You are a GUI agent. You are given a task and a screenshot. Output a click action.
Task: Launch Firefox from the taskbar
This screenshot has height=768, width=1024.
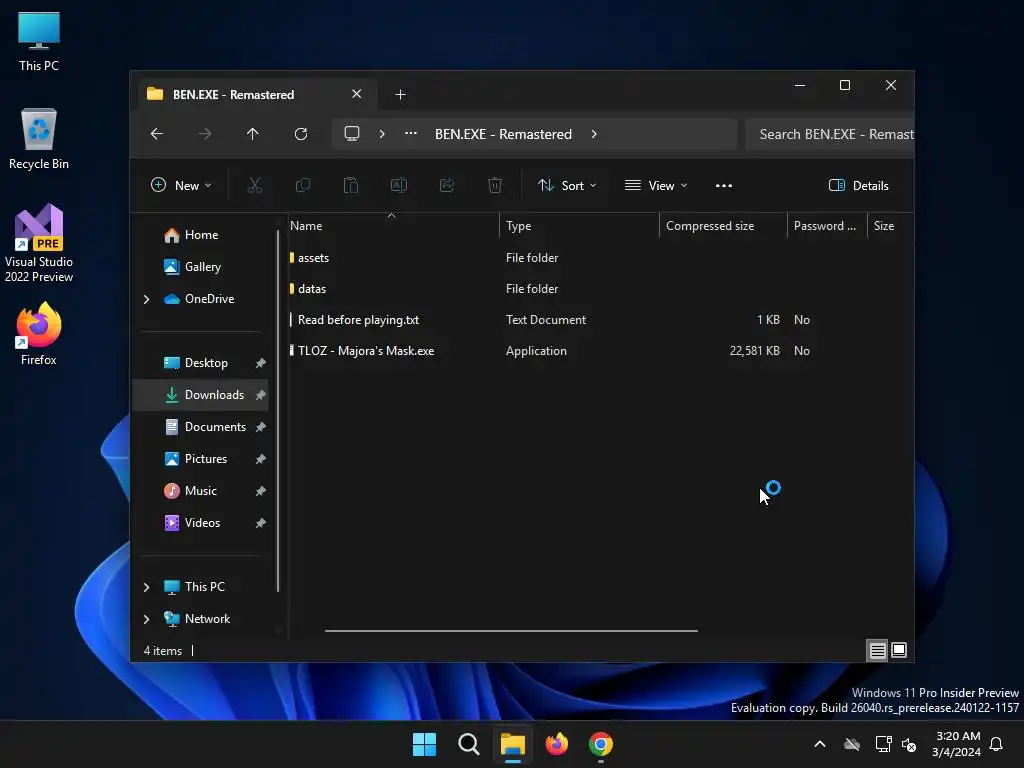click(557, 744)
